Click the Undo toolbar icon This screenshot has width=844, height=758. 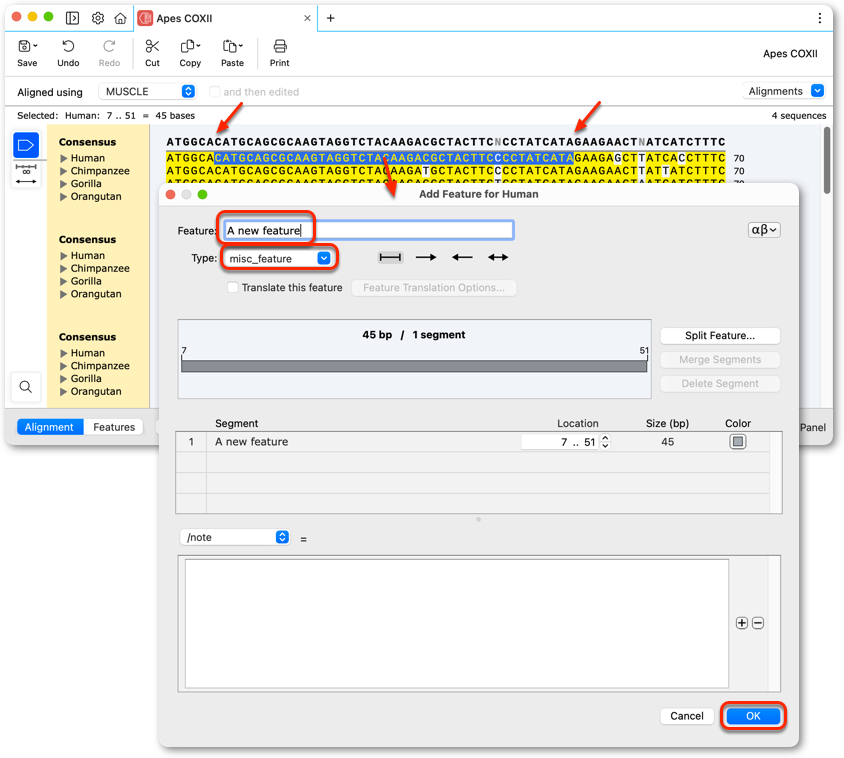click(x=68, y=47)
